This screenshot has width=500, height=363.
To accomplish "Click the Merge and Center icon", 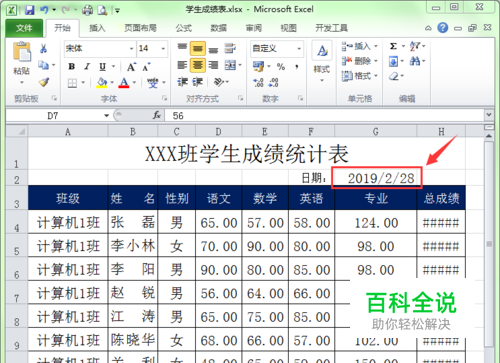I will [x=230, y=65].
